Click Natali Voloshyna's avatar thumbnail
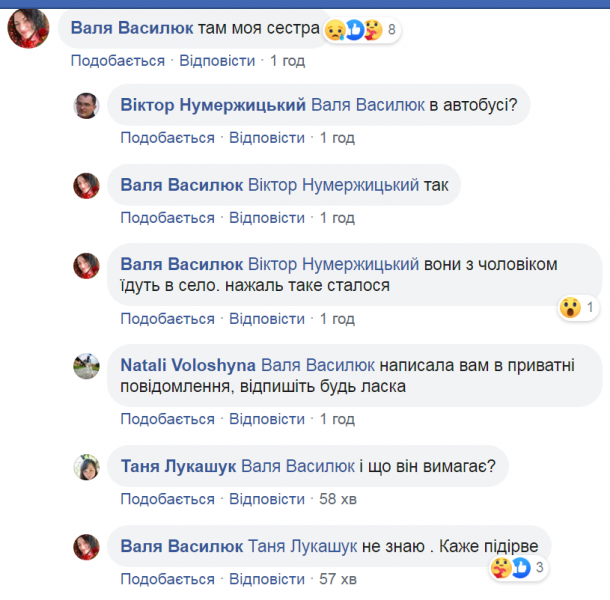 tap(87, 366)
